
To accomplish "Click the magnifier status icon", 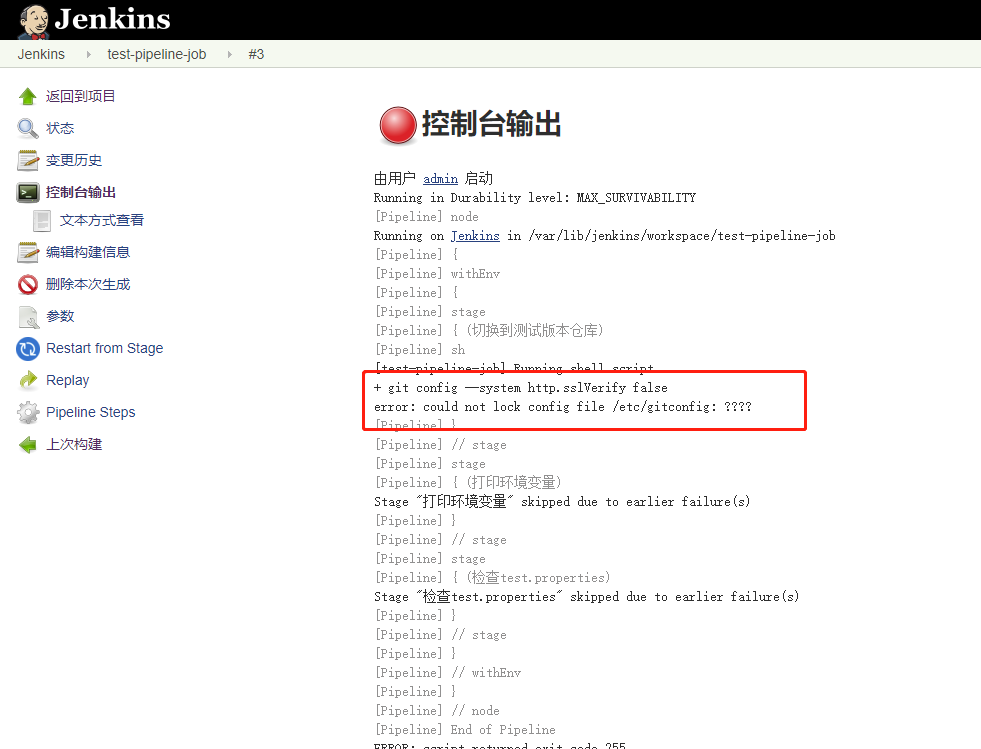I will tap(28, 128).
